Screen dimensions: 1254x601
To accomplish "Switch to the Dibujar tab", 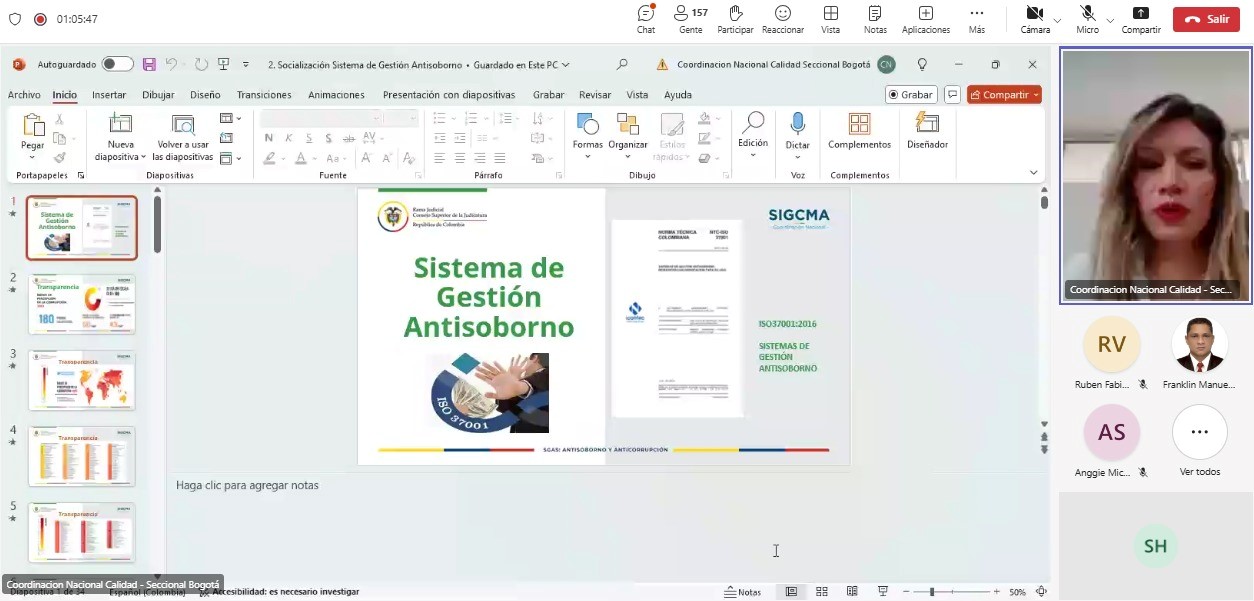I will tap(158, 95).
